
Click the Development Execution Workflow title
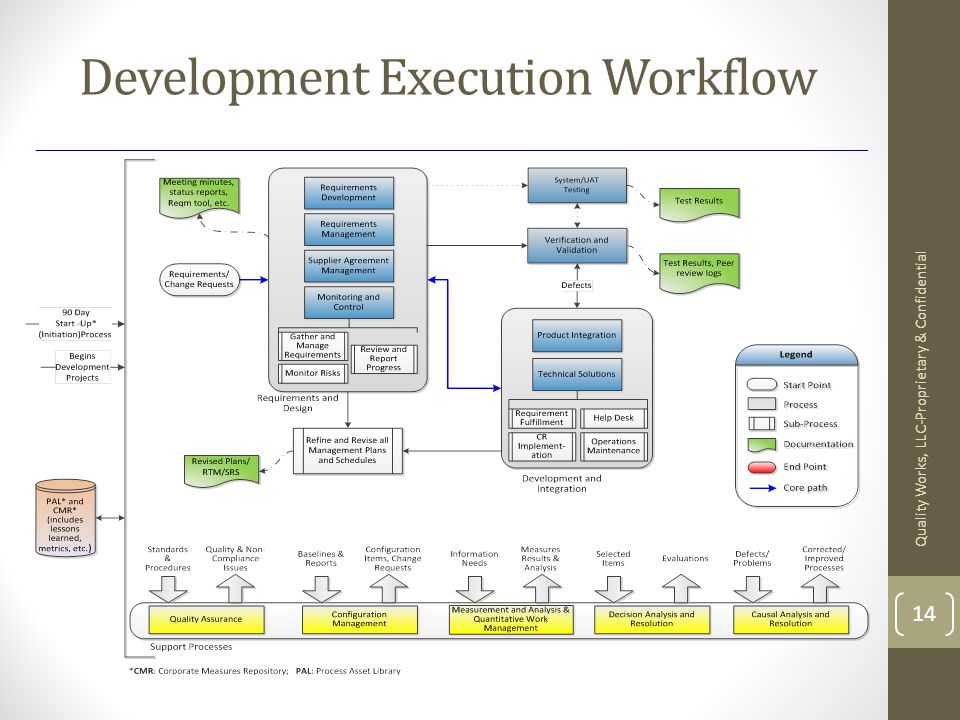(449, 78)
